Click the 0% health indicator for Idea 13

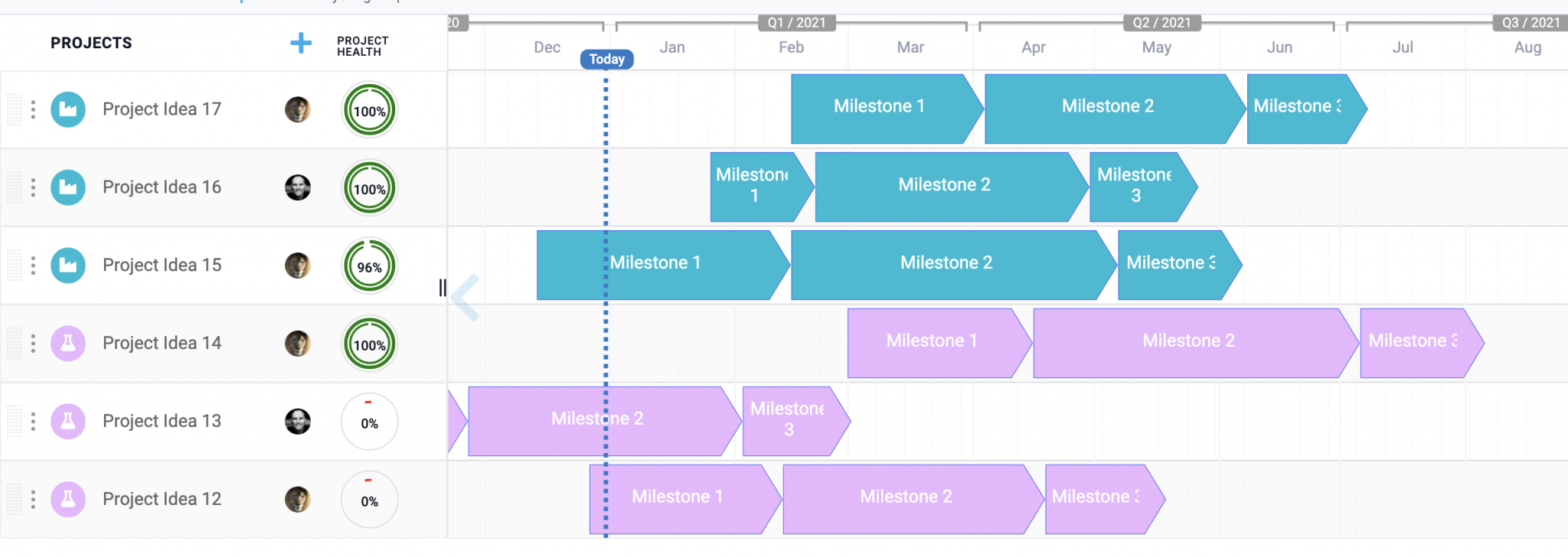pos(369,422)
